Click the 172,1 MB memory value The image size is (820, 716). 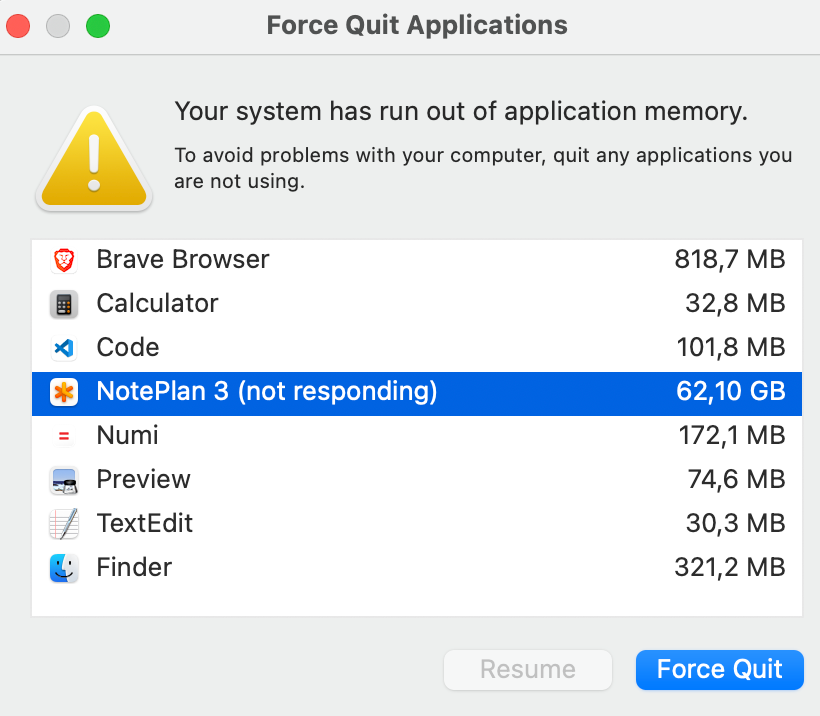click(732, 435)
